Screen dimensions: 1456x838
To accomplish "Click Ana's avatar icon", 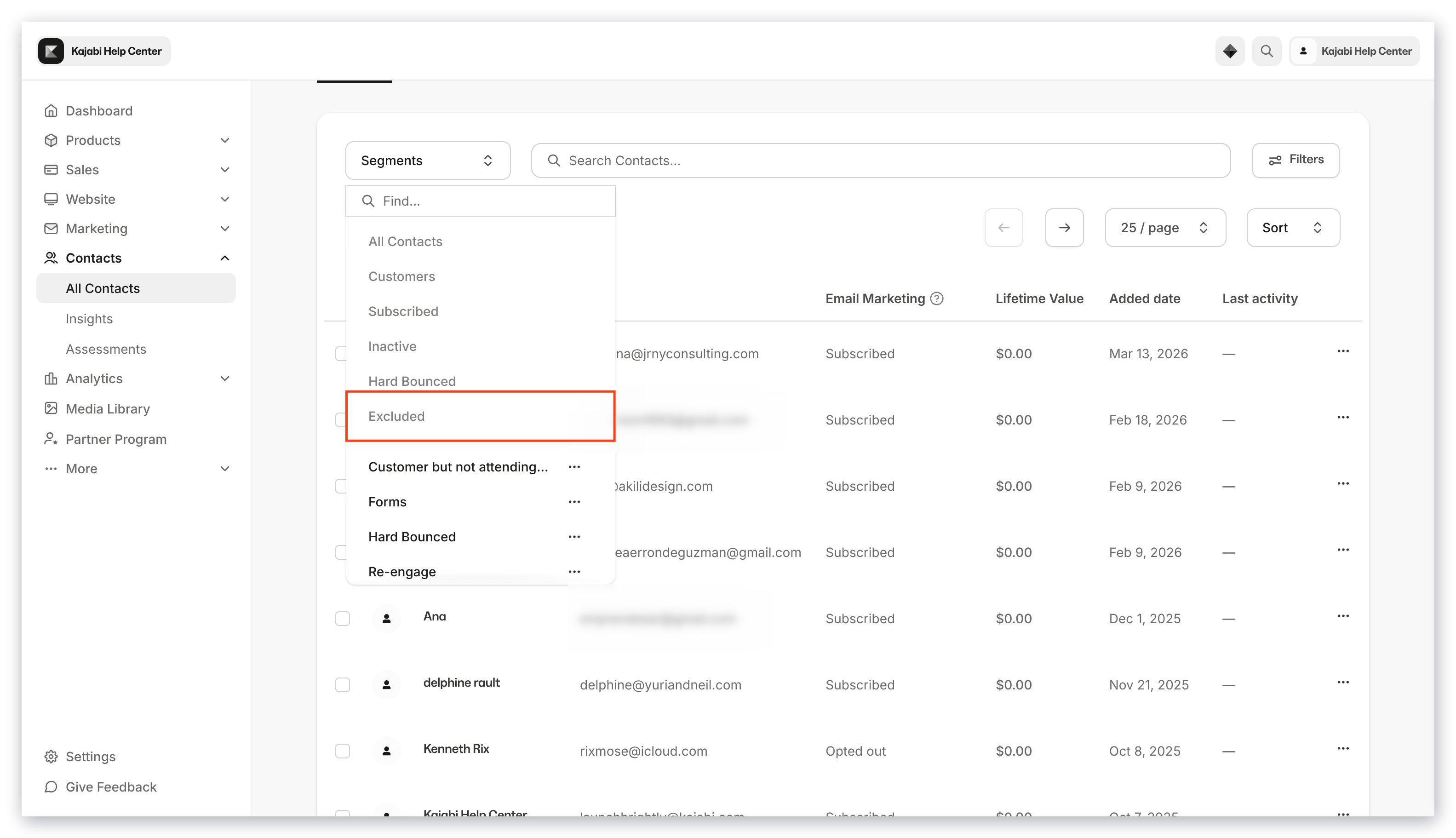I will click(x=387, y=618).
